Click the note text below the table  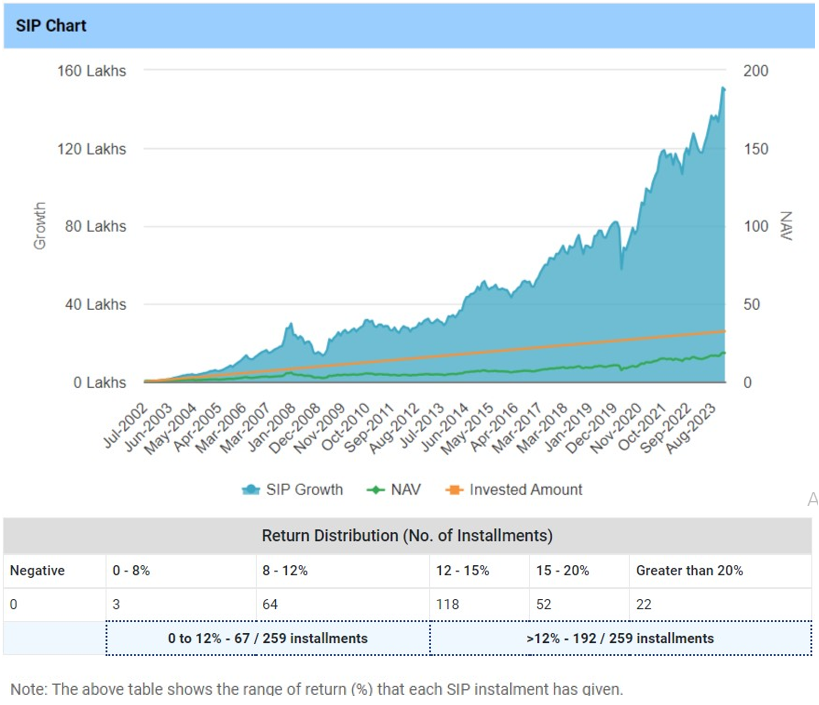(316, 689)
